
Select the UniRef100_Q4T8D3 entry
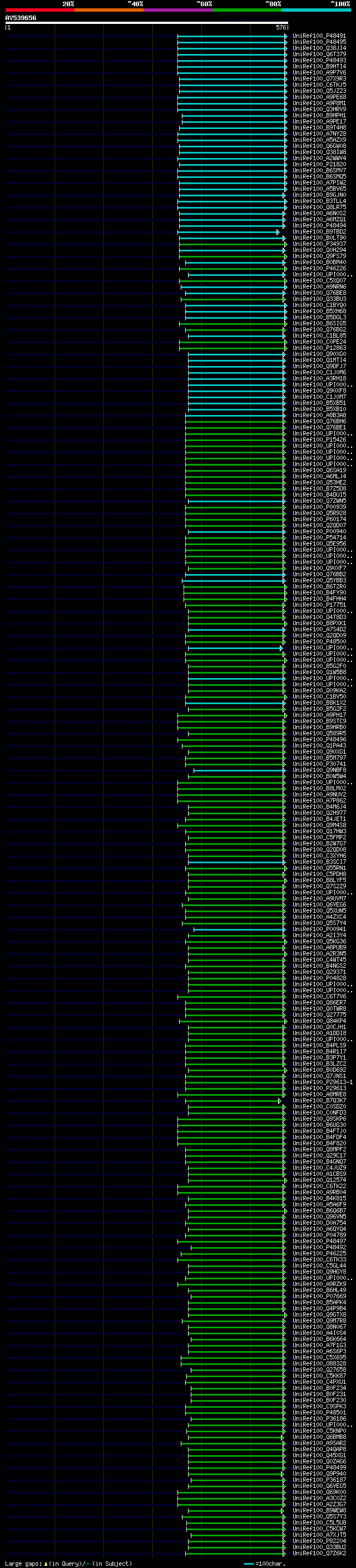tap(319, 617)
